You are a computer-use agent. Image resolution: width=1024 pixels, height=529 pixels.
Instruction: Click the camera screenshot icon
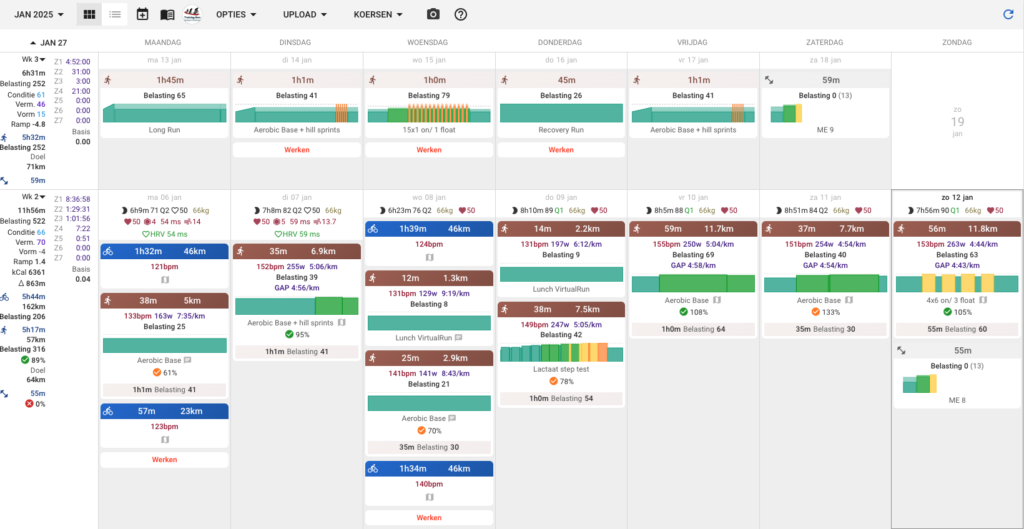[x=433, y=15]
